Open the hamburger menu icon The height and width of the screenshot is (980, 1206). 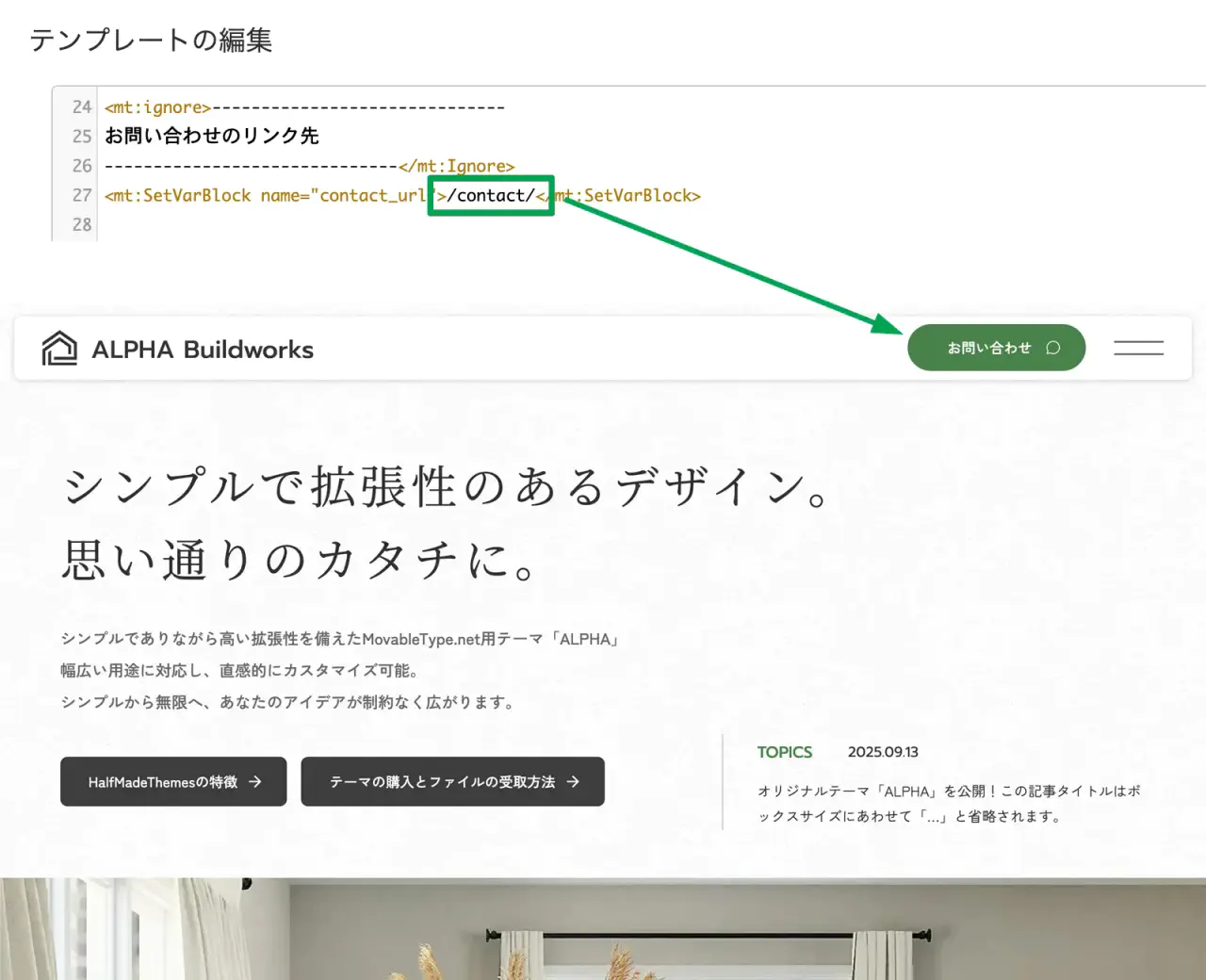[x=1138, y=348]
